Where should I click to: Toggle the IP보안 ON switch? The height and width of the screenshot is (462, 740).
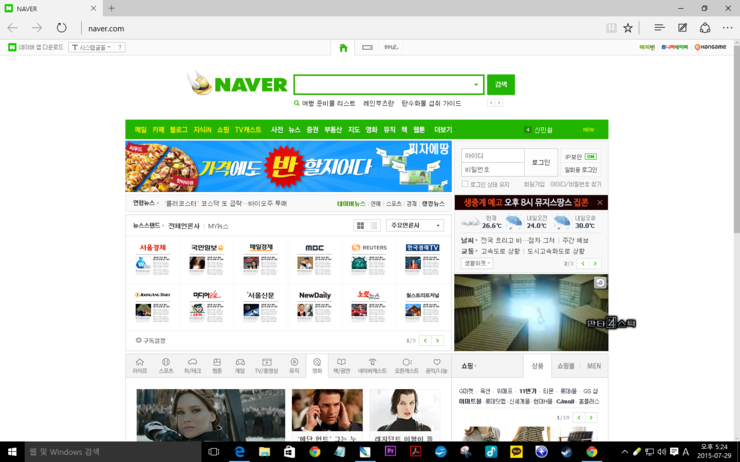590,157
